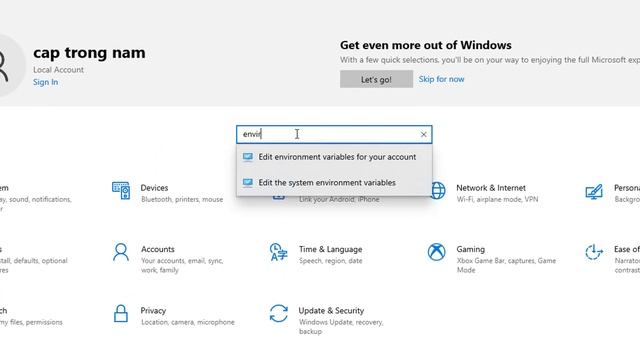Select 'Edit environment variables for your account'
This screenshot has width=640, height=360.
334,157
